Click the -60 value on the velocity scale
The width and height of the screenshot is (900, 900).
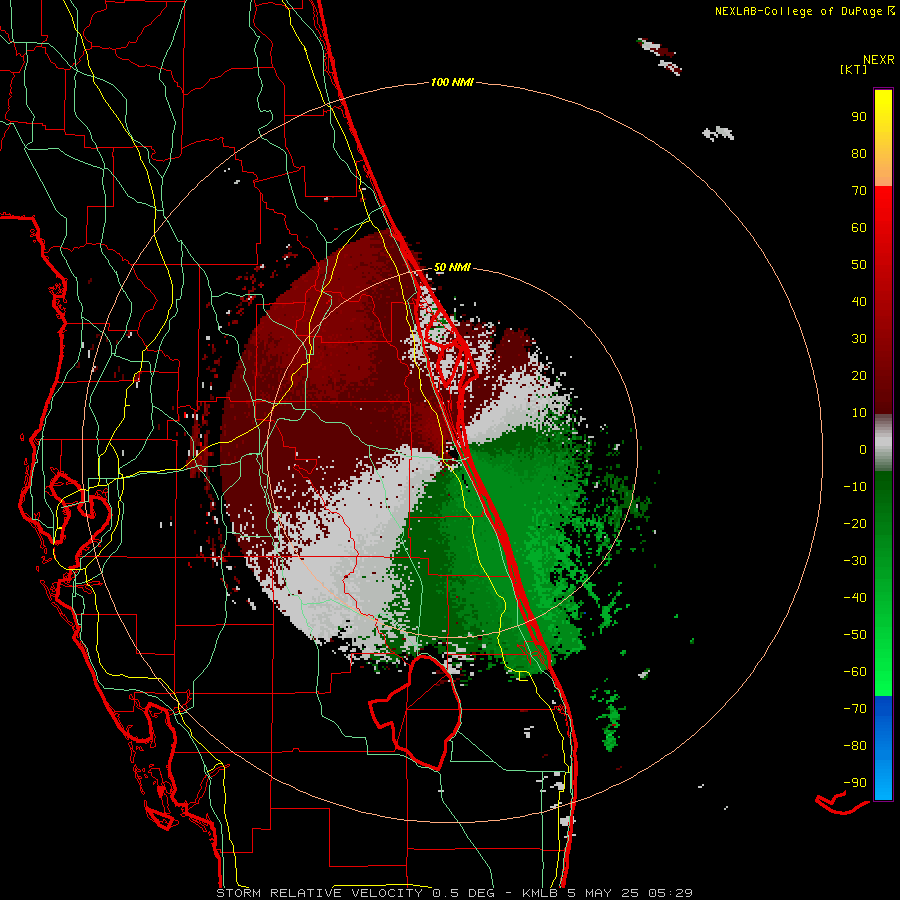[855, 672]
